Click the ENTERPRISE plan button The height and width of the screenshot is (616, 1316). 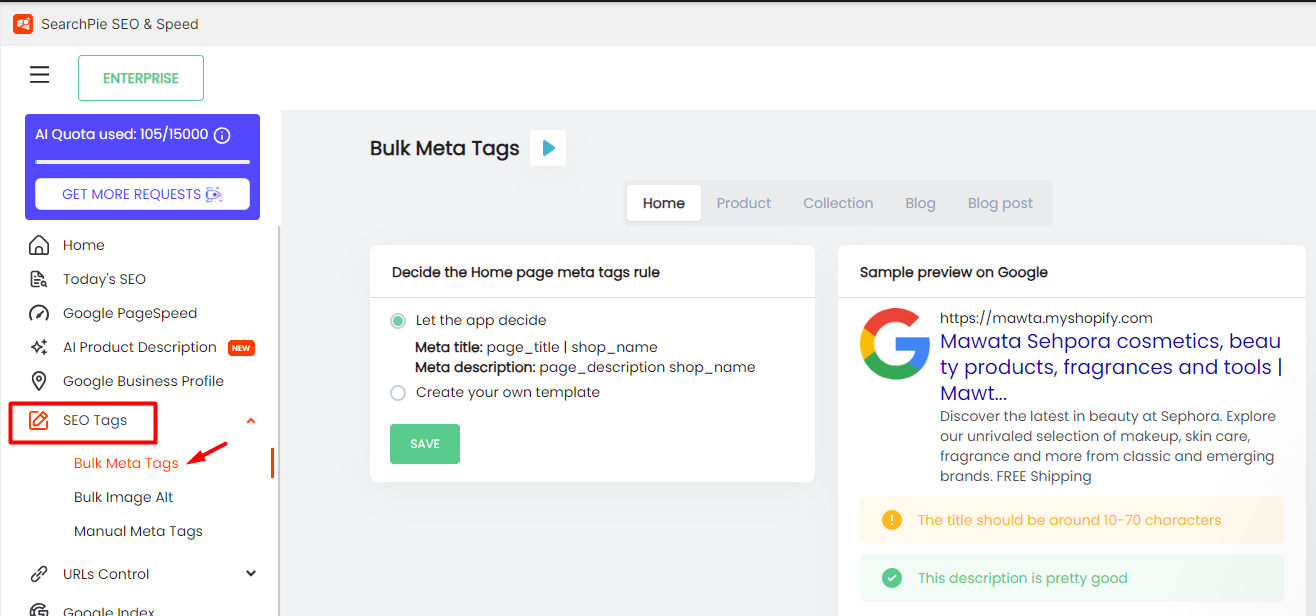(141, 78)
